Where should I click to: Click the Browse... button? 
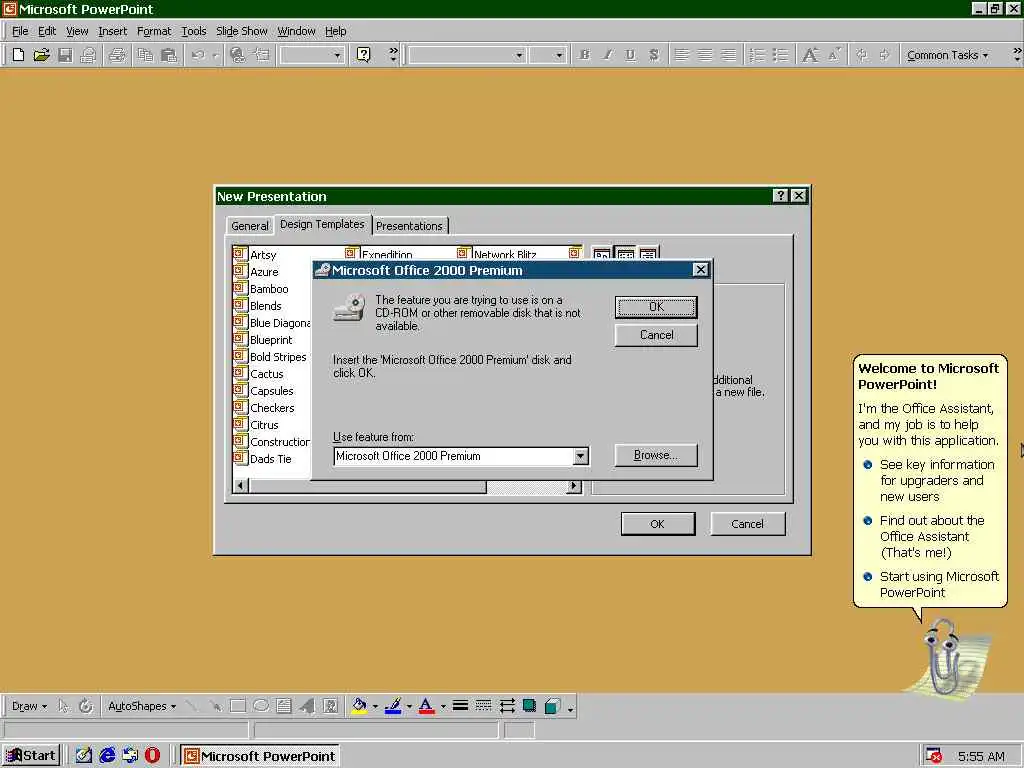[x=656, y=455]
